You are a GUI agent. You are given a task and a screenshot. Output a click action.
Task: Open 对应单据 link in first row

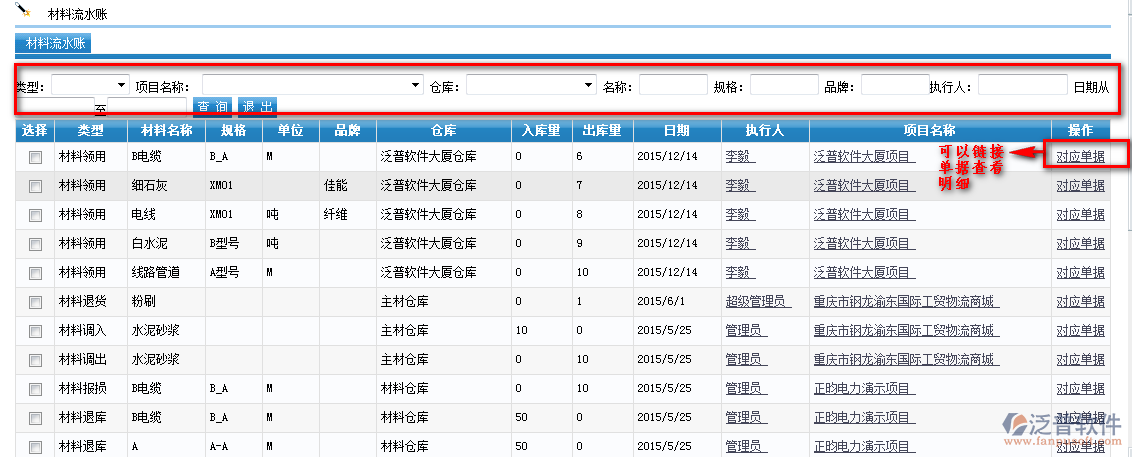click(1080, 157)
